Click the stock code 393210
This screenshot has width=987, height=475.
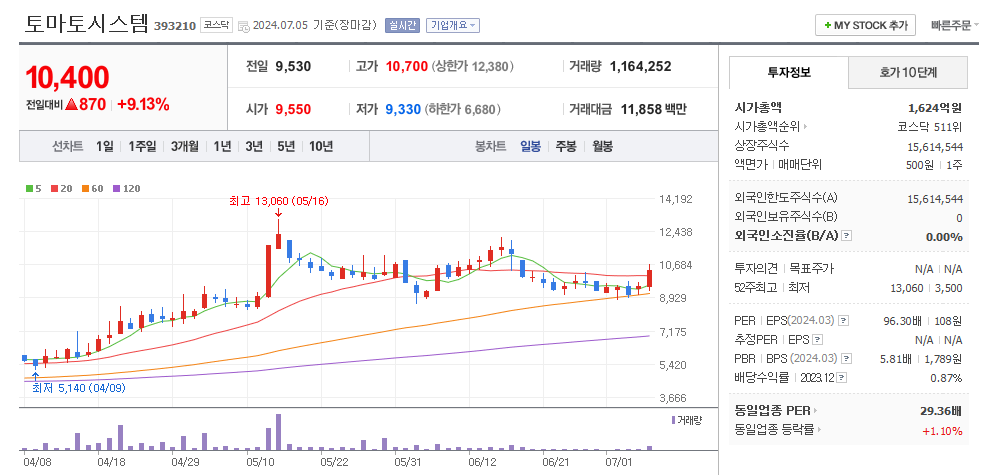(x=175, y=26)
